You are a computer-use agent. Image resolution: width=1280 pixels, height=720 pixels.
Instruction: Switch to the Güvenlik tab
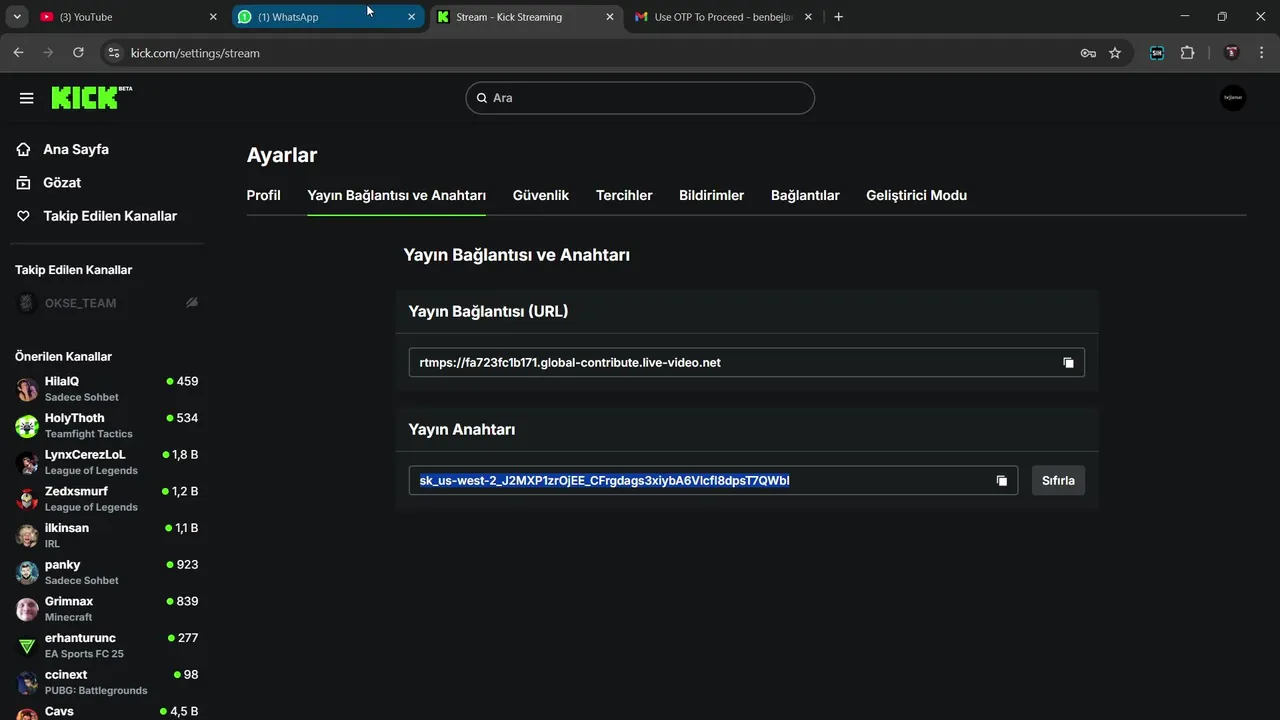point(541,195)
